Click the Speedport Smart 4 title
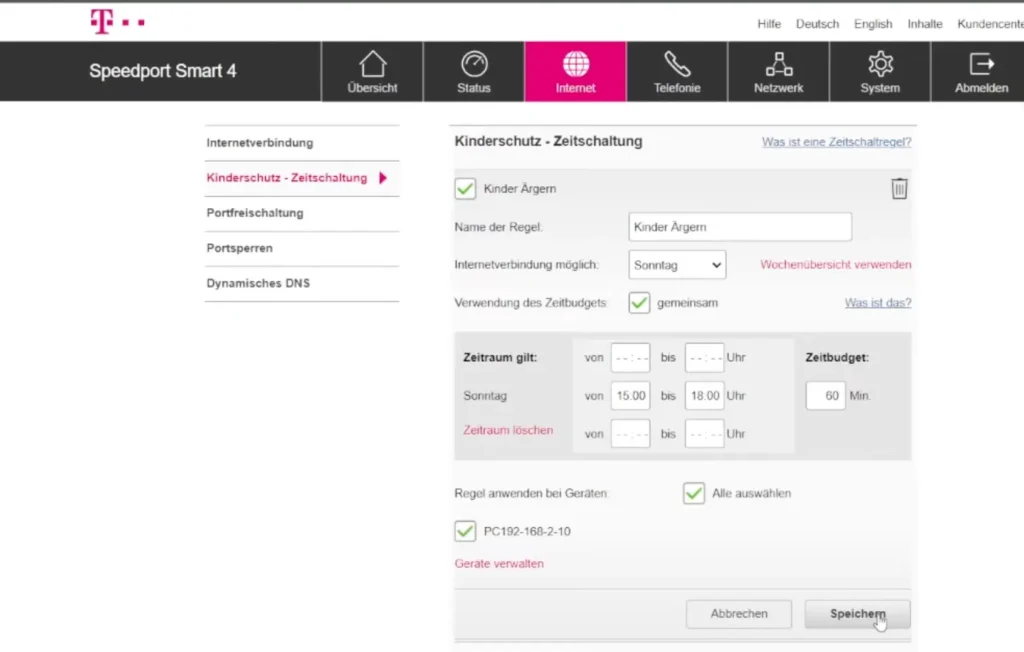 [163, 71]
